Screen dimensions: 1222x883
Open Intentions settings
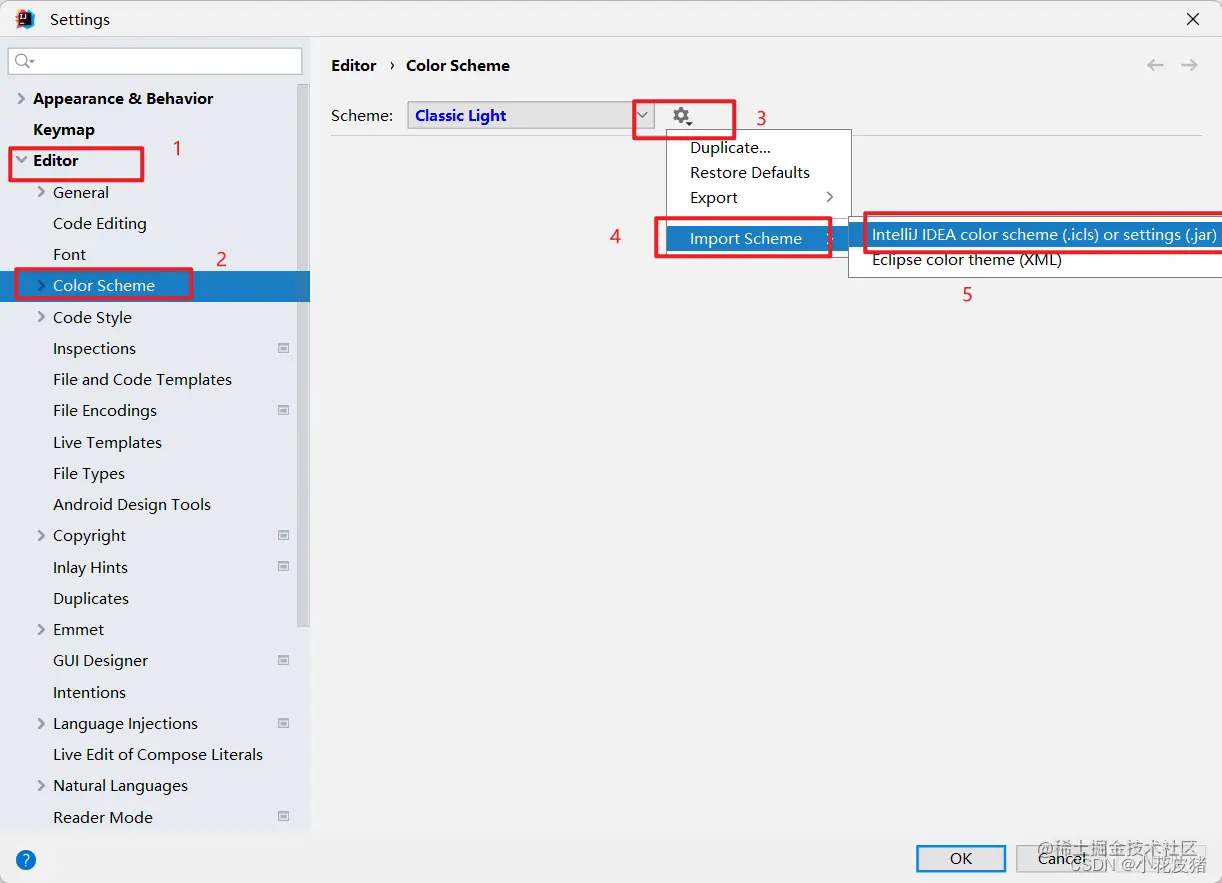89,692
